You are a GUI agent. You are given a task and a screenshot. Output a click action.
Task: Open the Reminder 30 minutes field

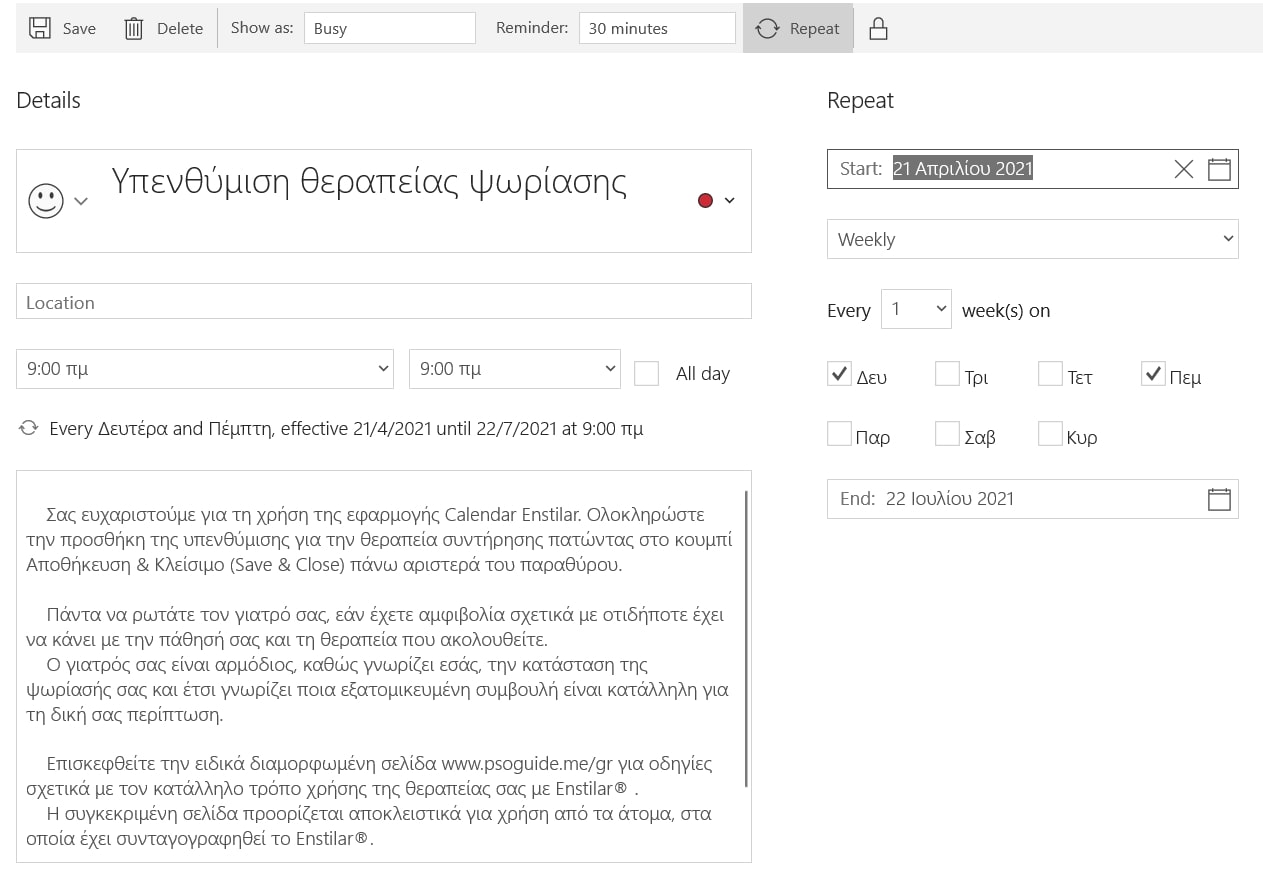[x=657, y=28]
